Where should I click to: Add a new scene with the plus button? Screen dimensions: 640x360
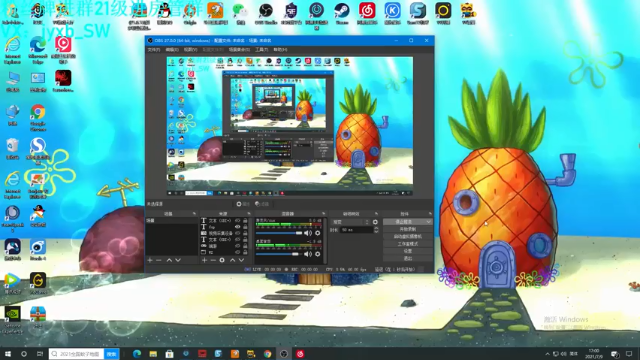(x=150, y=260)
